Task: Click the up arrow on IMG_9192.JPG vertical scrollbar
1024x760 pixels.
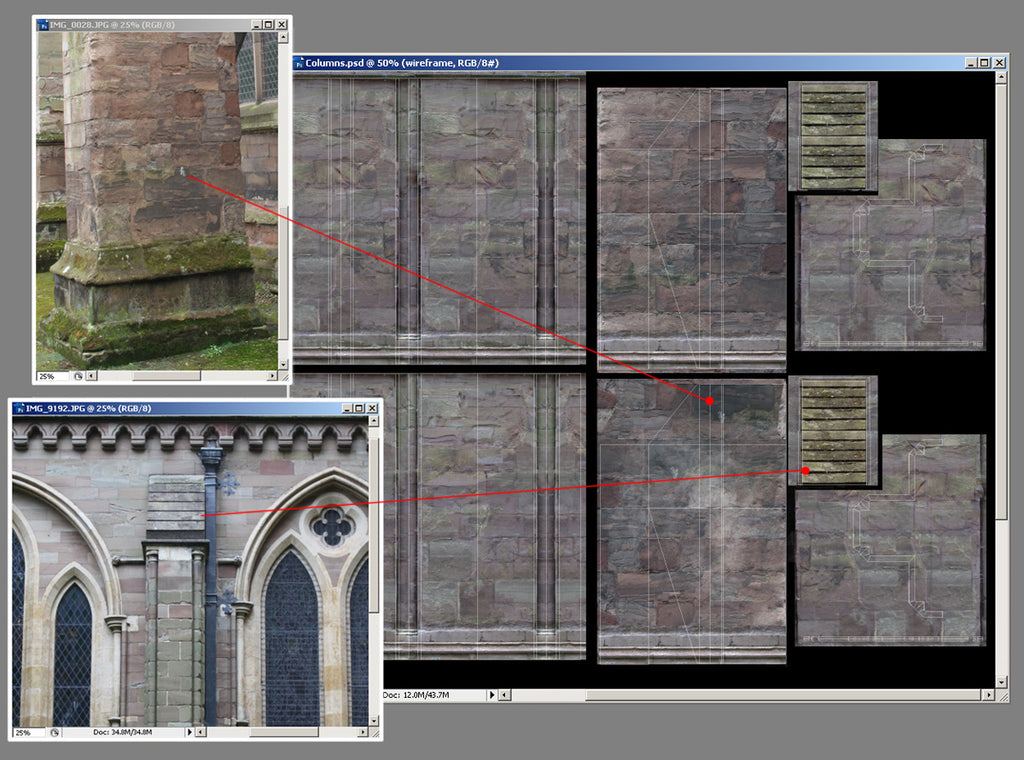Action: coord(374,420)
